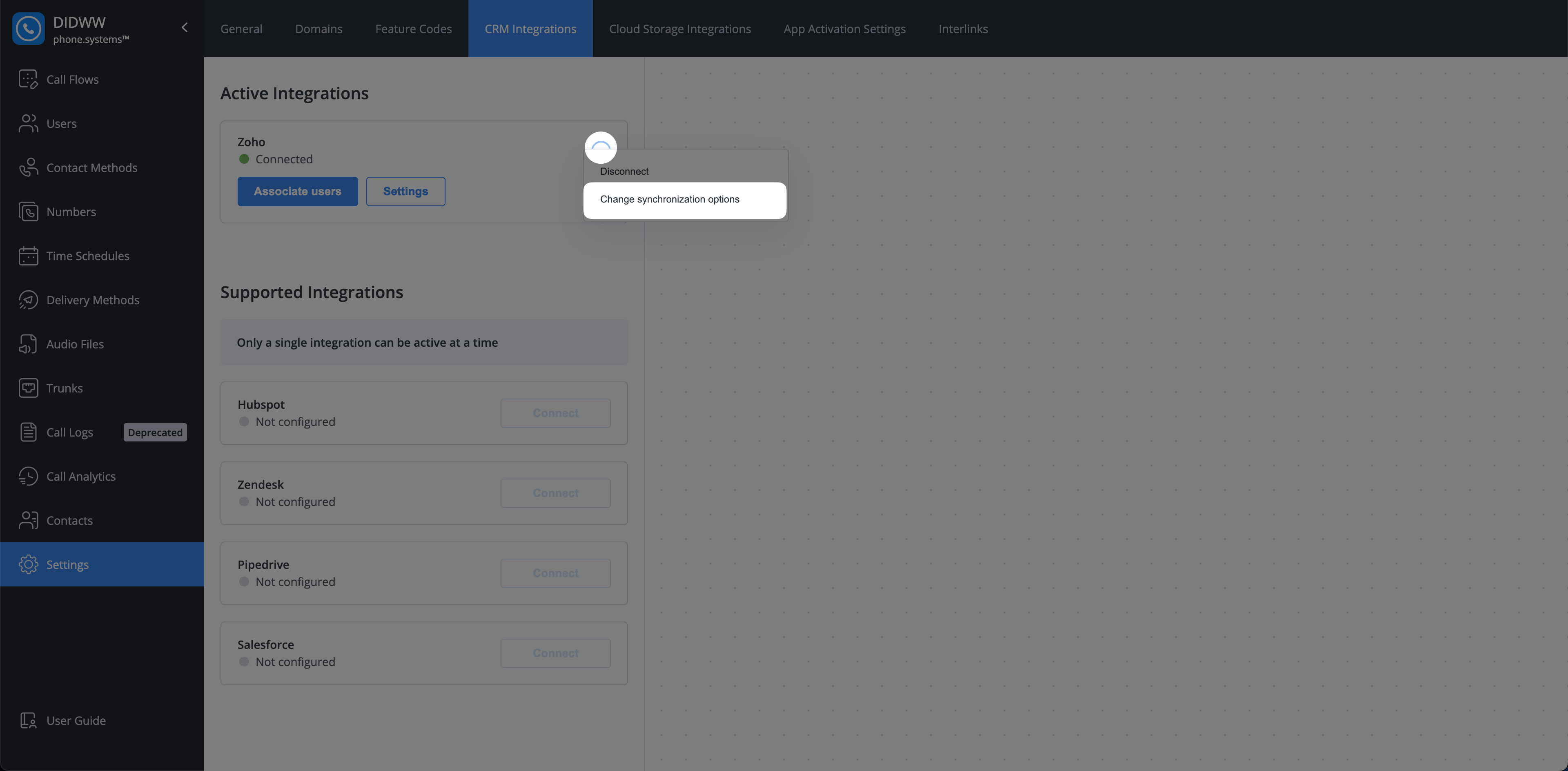Click the Settings gear icon
1568x771 pixels.
[28, 565]
